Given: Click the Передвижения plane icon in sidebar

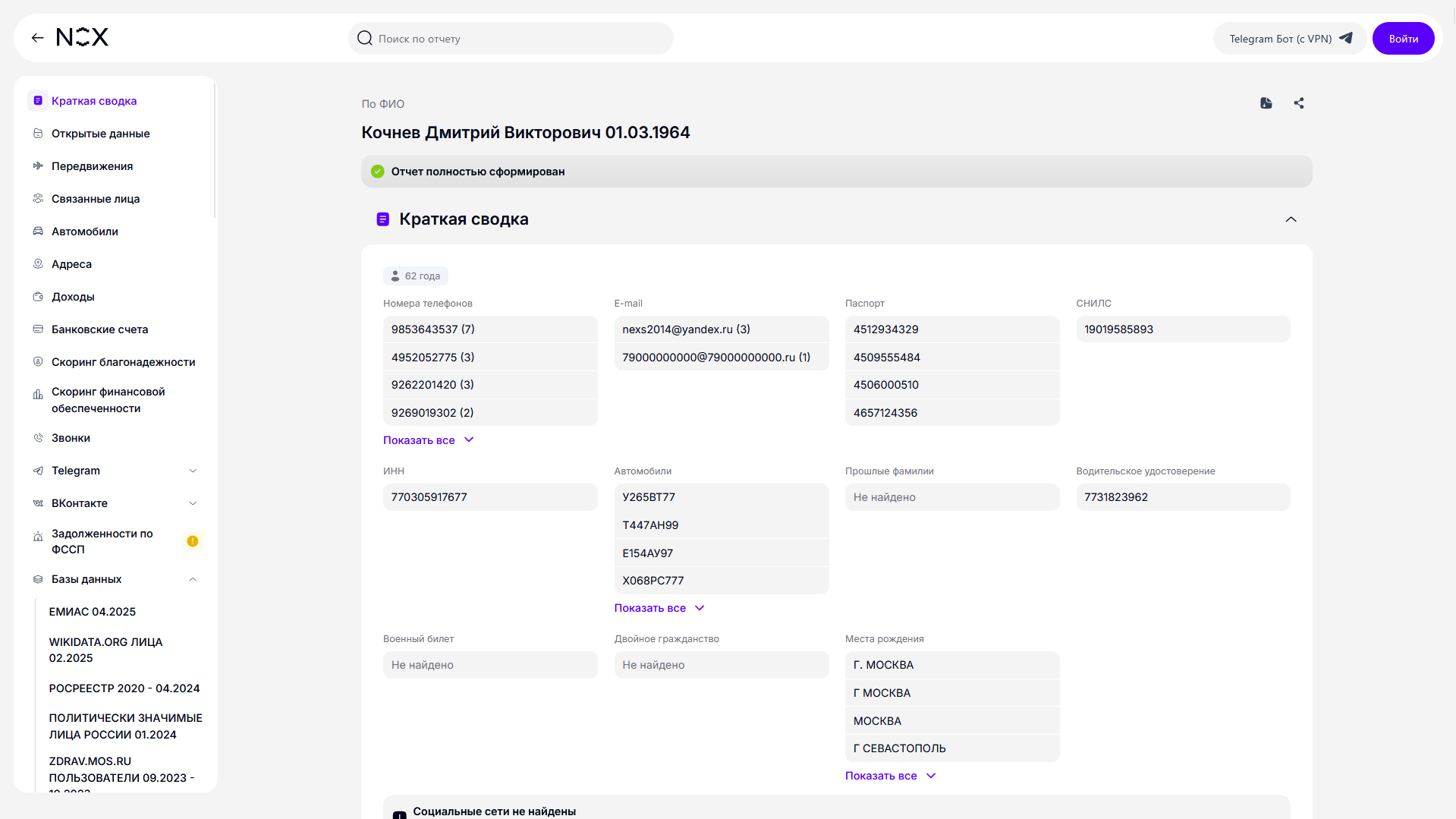Looking at the screenshot, I should 38,166.
